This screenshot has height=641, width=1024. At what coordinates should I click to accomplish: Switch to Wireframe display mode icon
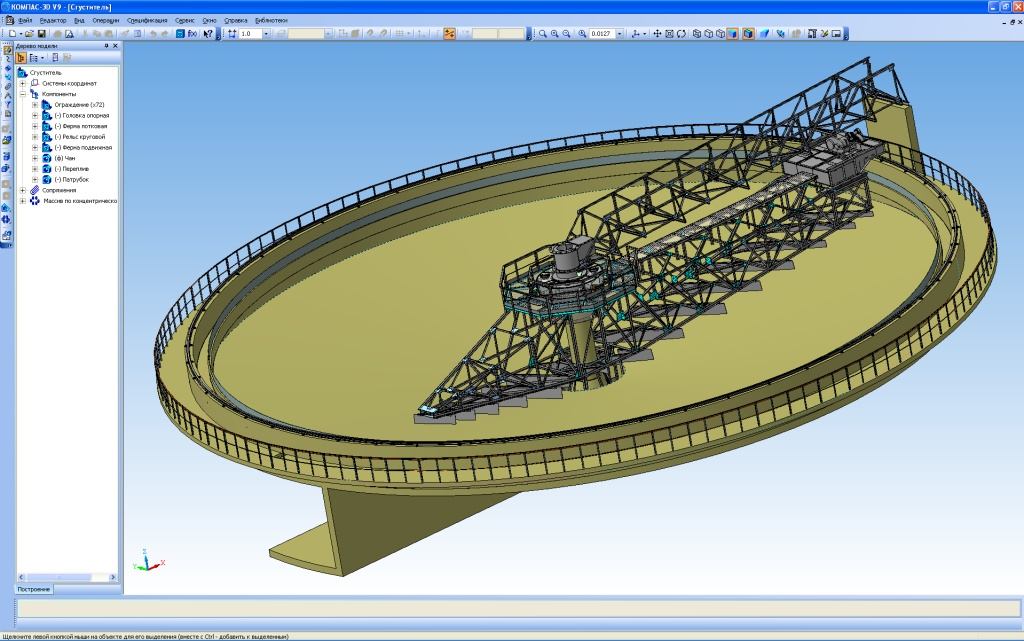click(696, 33)
